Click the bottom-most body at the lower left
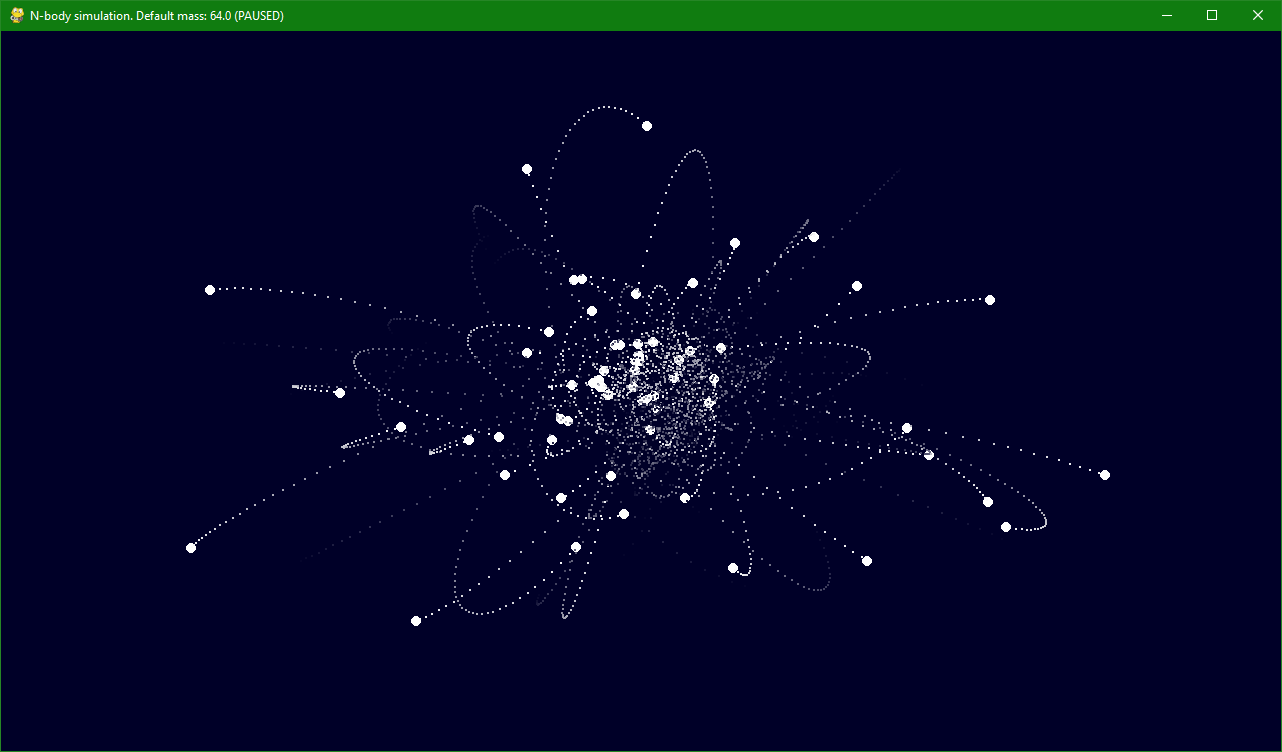The height and width of the screenshot is (752, 1282). coord(416,621)
